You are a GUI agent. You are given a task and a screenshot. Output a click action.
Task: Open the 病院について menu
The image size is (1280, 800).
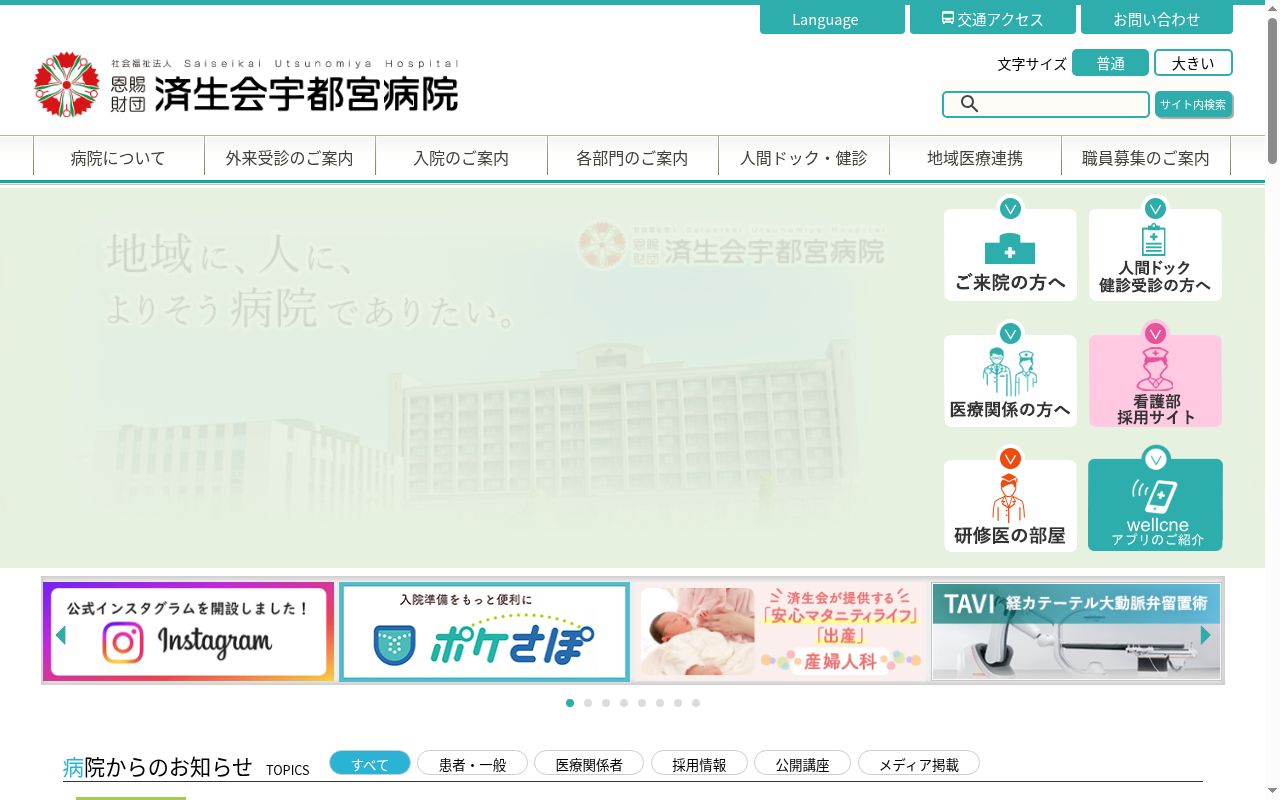pos(118,158)
